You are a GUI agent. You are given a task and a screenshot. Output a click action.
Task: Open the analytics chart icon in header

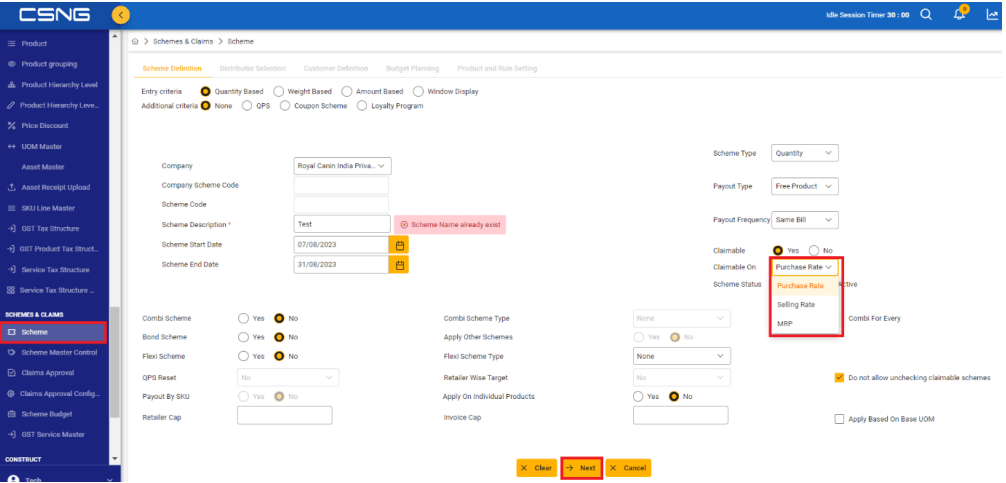pyautogui.click(x=992, y=15)
